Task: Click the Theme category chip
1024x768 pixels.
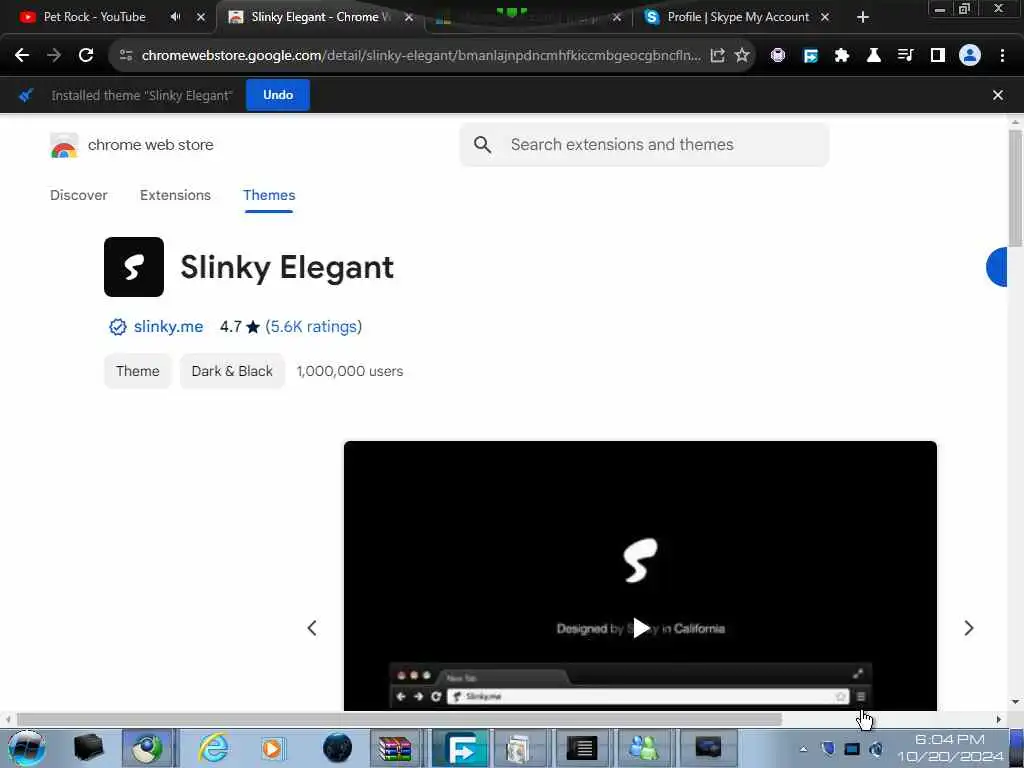Action: tap(137, 371)
